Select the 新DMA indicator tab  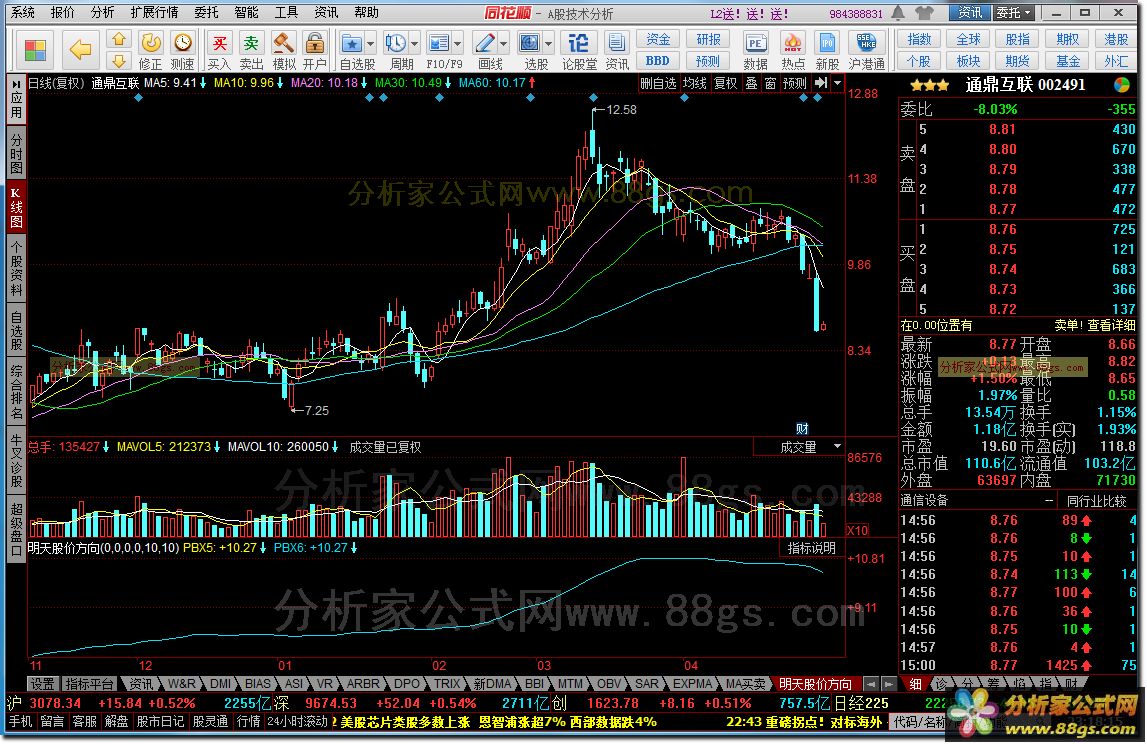[x=492, y=684]
